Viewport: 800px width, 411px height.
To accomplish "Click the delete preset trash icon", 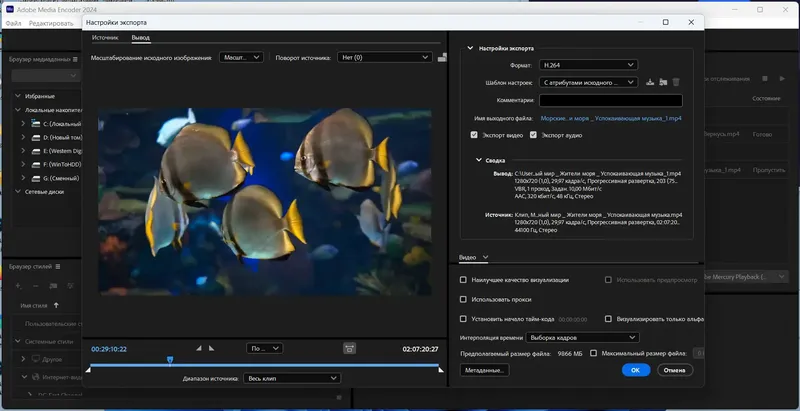I will click(x=676, y=82).
